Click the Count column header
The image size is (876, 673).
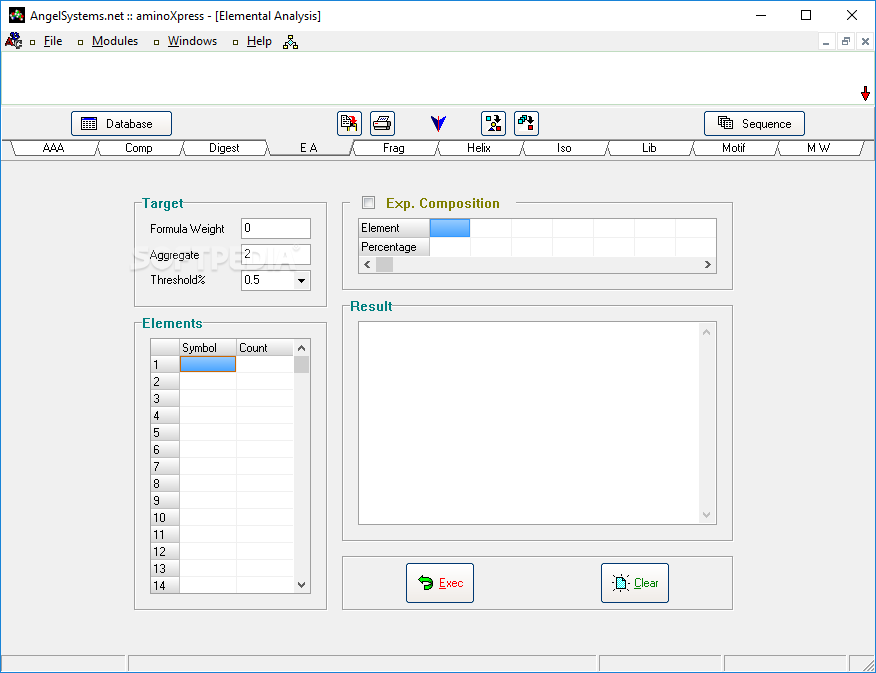coord(265,347)
